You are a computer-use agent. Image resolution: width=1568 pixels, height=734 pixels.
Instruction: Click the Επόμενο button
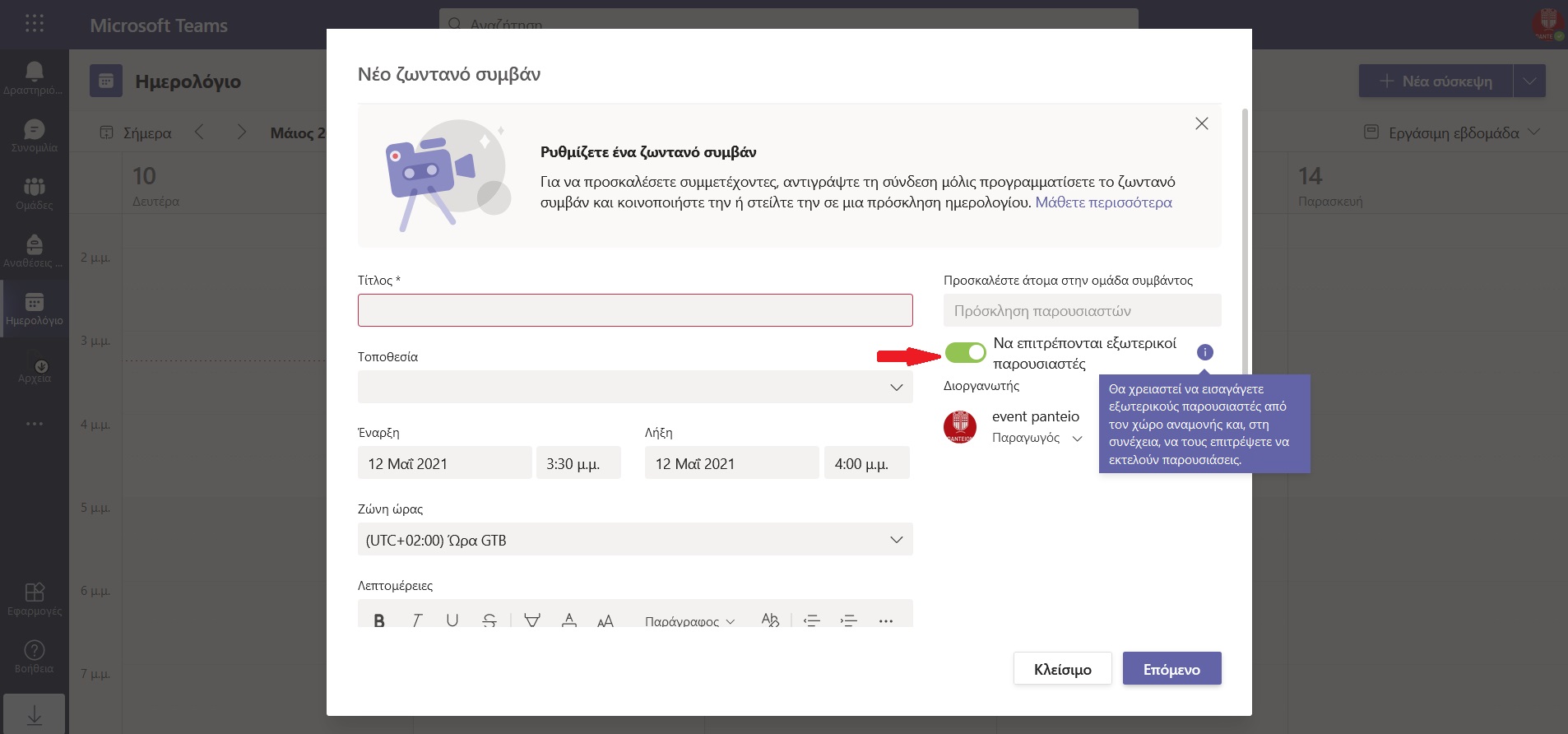[1171, 669]
